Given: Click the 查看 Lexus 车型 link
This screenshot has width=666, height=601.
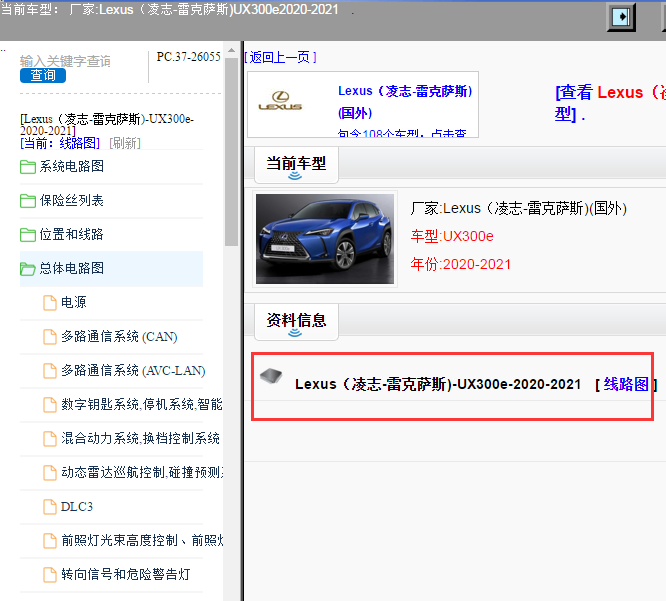Looking at the screenshot, I should [610, 103].
